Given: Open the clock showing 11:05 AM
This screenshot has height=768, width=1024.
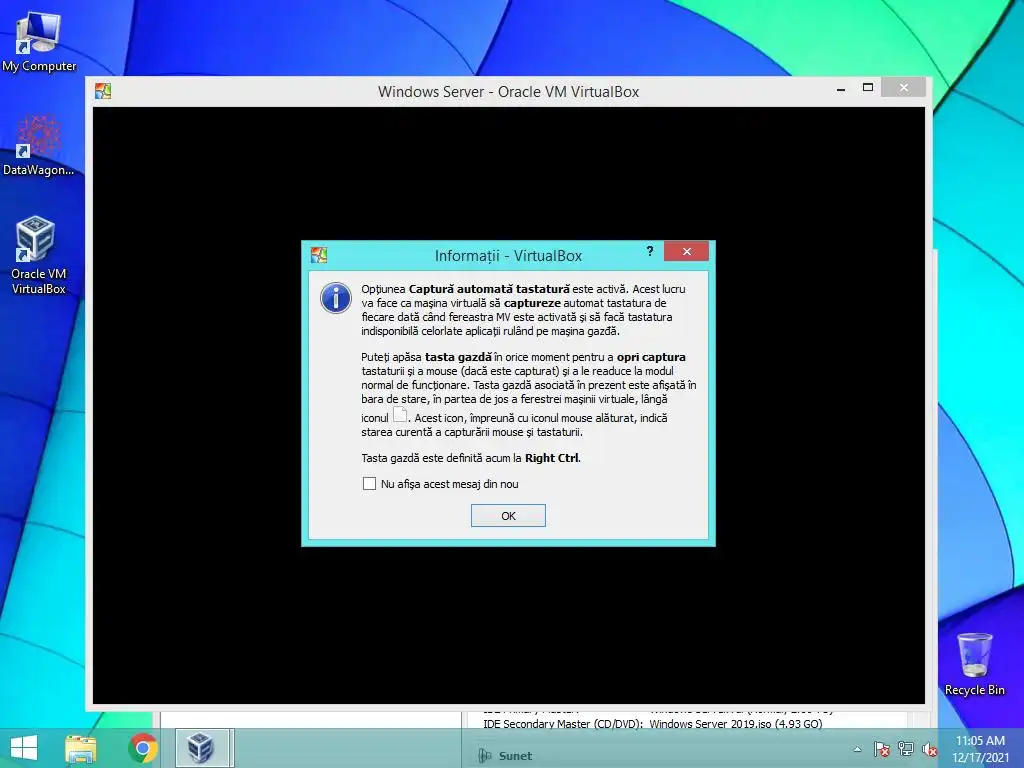Looking at the screenshot, I should (x=980, y=748).
